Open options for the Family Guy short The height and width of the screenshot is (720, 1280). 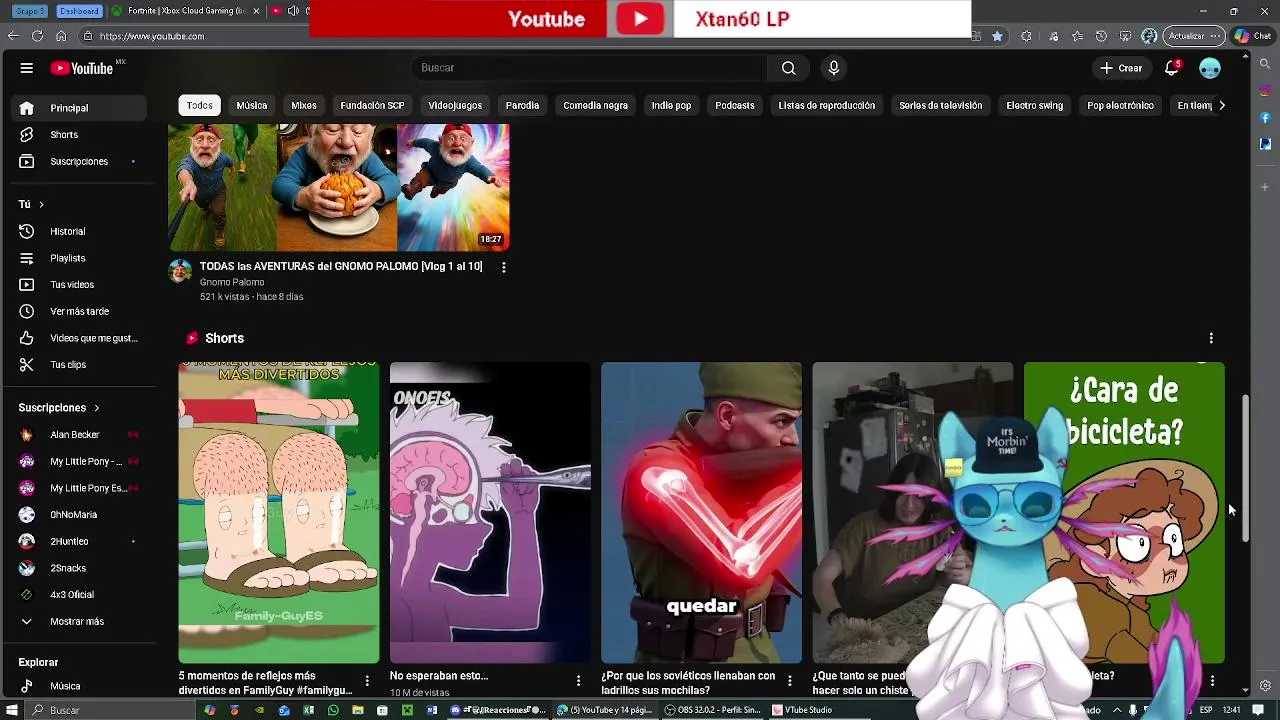(367, 681)
